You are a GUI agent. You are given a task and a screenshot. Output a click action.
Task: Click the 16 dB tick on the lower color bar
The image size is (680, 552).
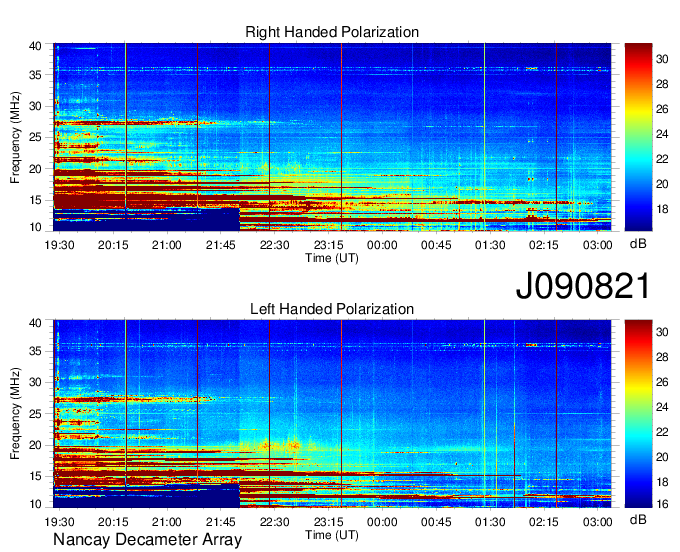(x=662, y=504)
